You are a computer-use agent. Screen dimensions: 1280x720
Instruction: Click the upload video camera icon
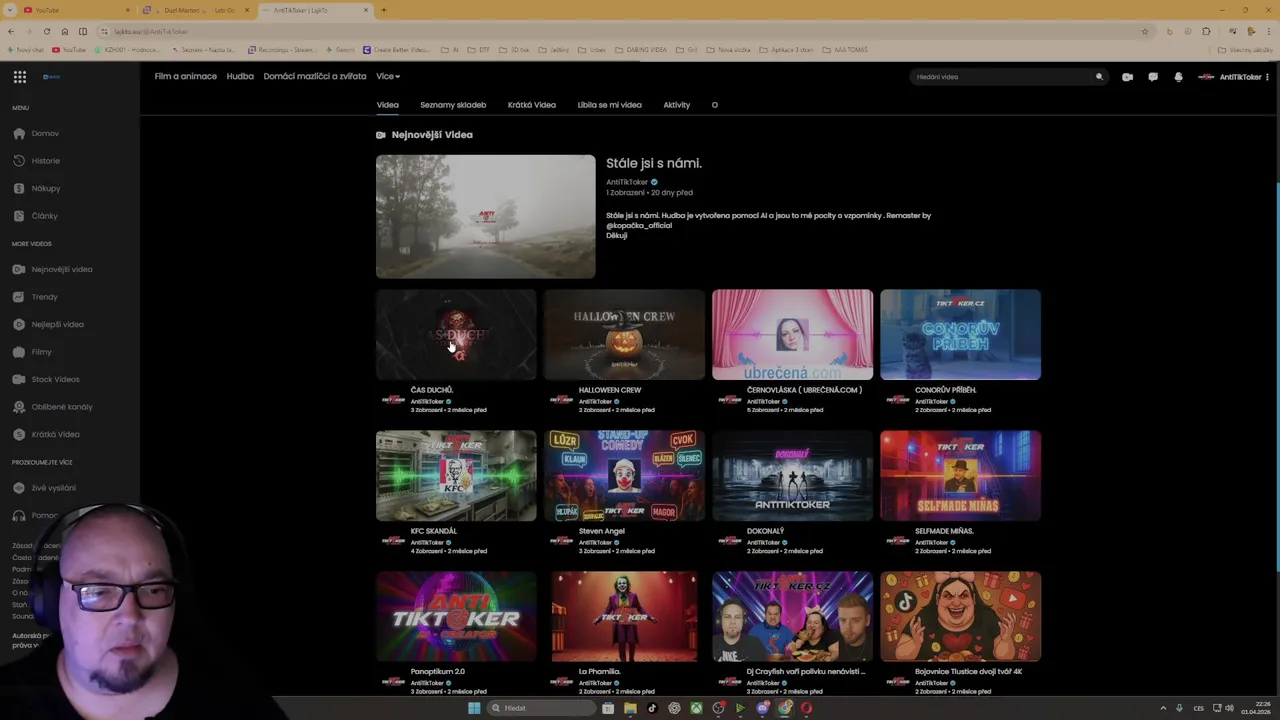(x=1127, y=77)
